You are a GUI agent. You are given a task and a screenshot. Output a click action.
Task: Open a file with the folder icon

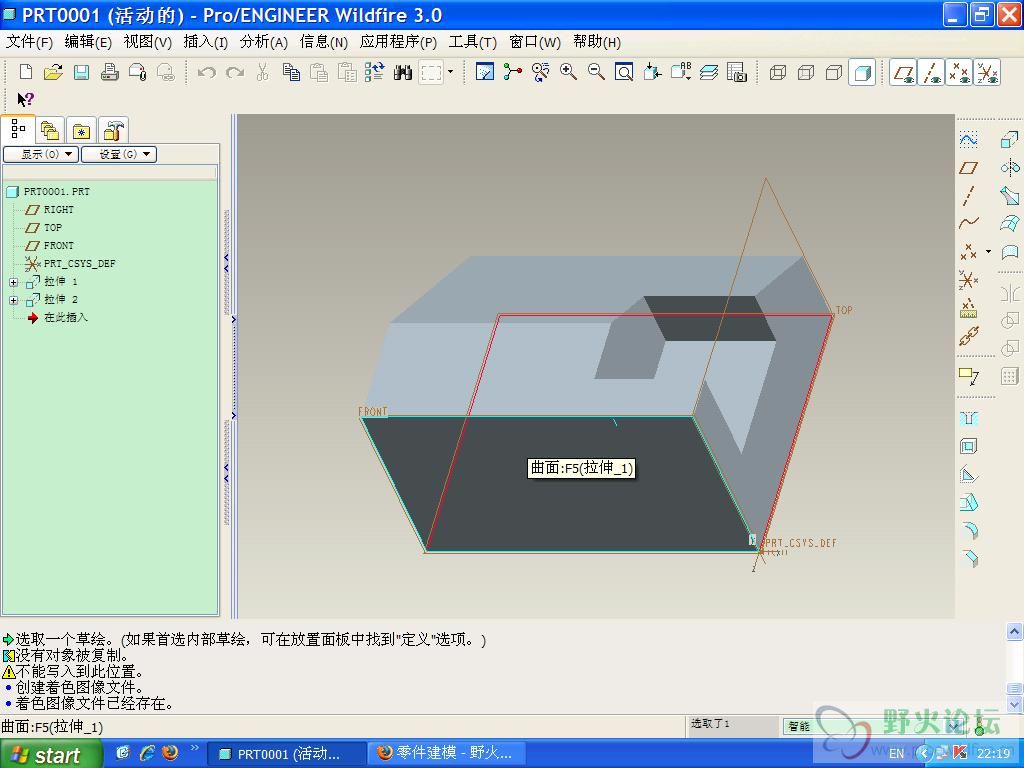(53, 72)
